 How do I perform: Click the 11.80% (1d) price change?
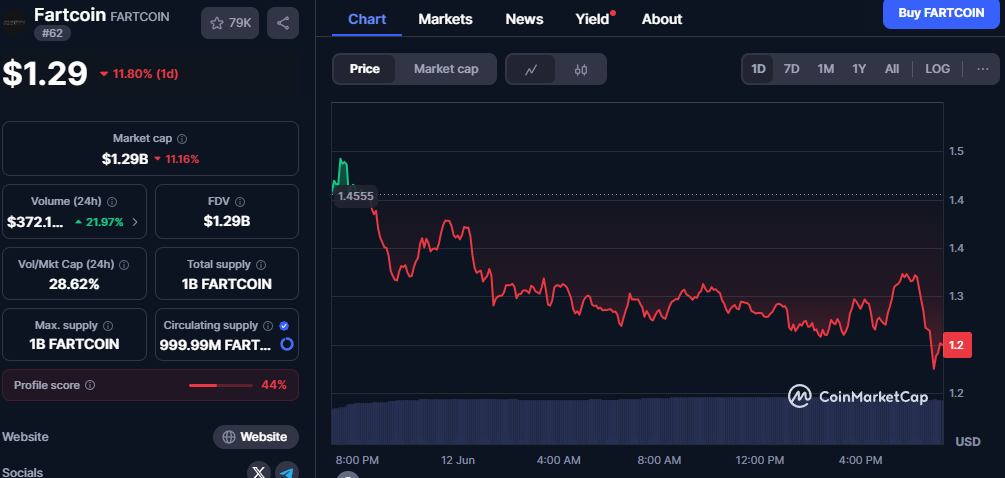[139, 74]
